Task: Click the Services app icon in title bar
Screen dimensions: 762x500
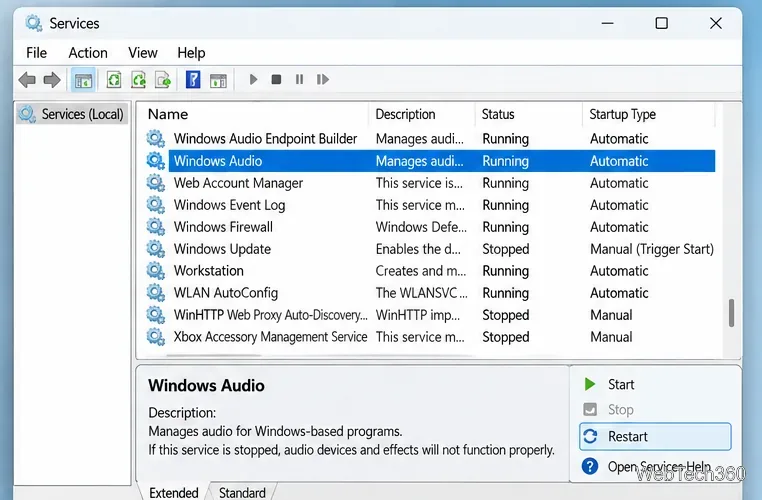Action: point(34,23)
